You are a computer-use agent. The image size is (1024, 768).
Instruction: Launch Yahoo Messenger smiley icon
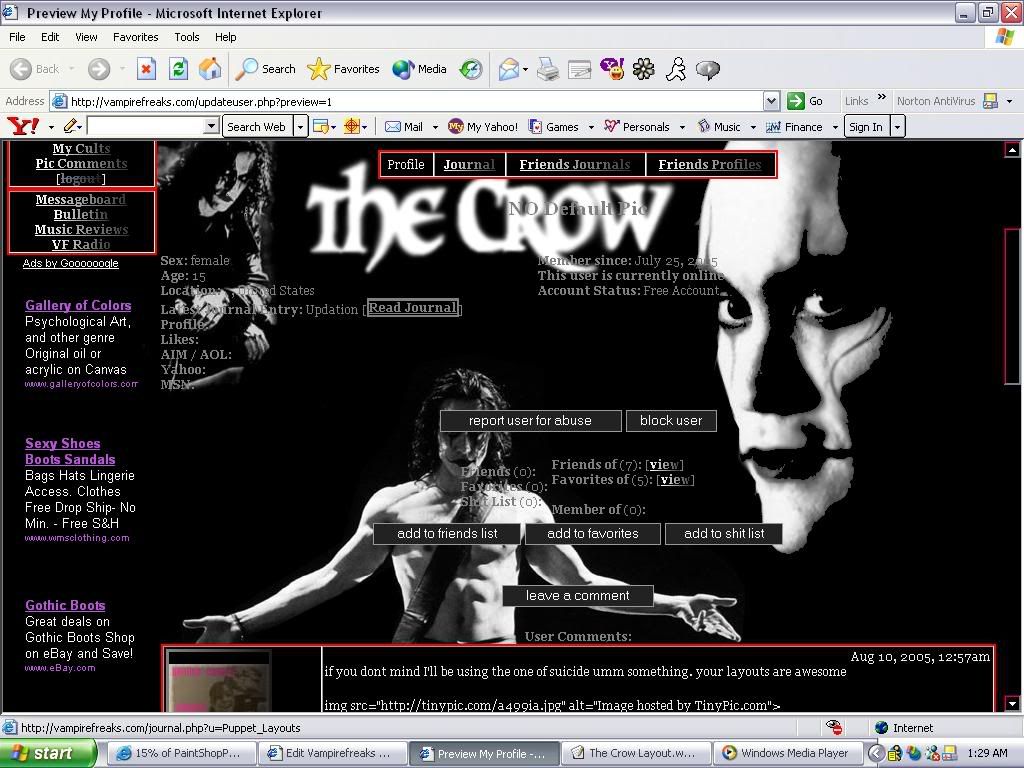[612, 69]
